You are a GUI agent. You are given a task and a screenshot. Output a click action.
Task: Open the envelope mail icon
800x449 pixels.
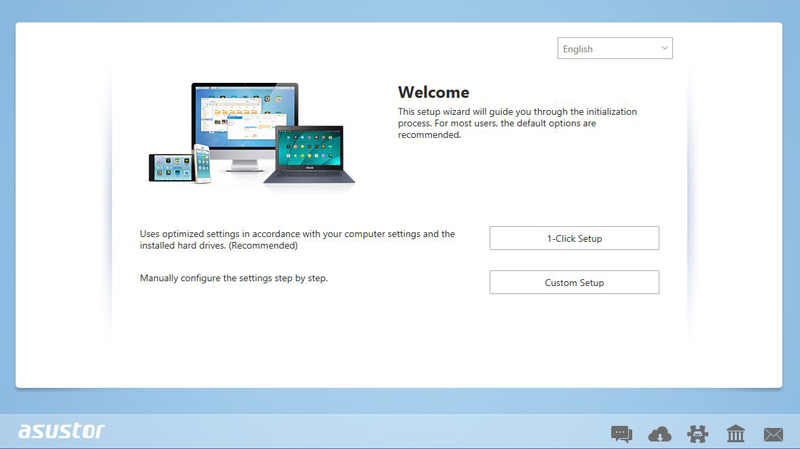tap(773, 435)
